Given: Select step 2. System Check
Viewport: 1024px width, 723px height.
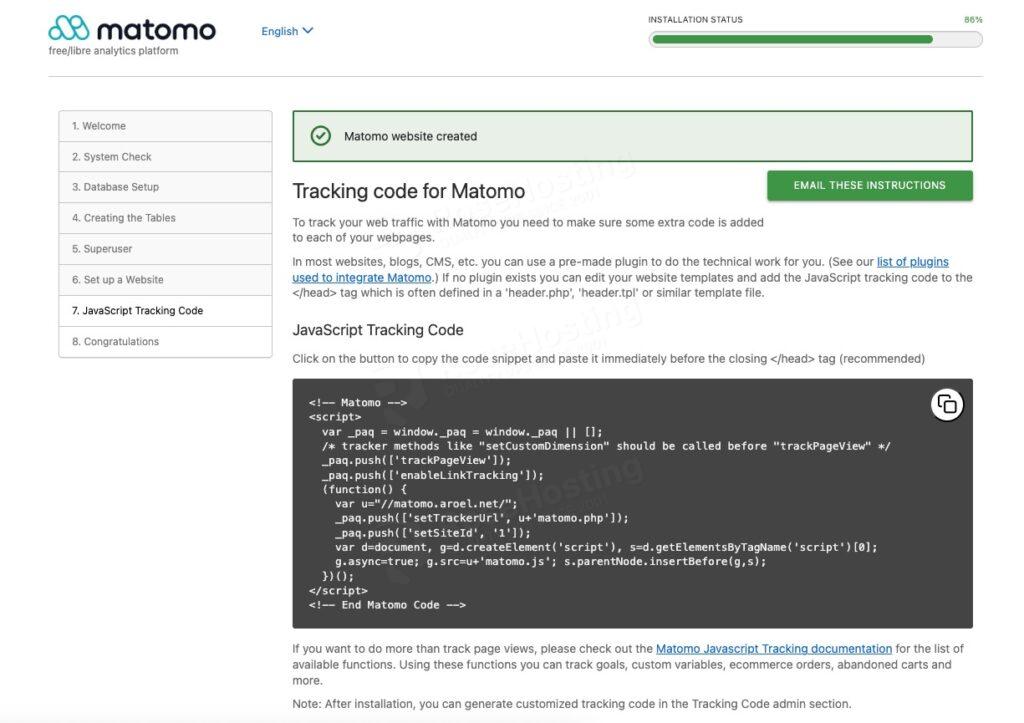Looking at the screenshot, I should coord(165,157).
